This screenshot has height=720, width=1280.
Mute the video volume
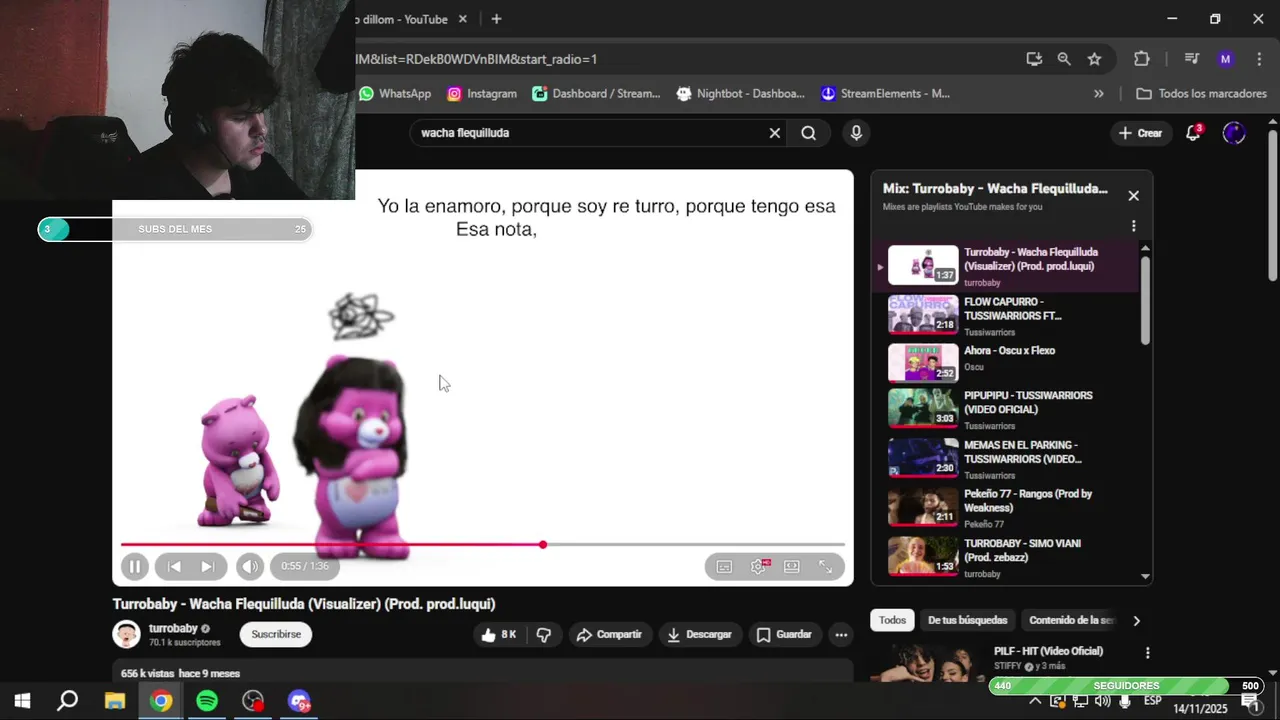click(x=250, y=566)
